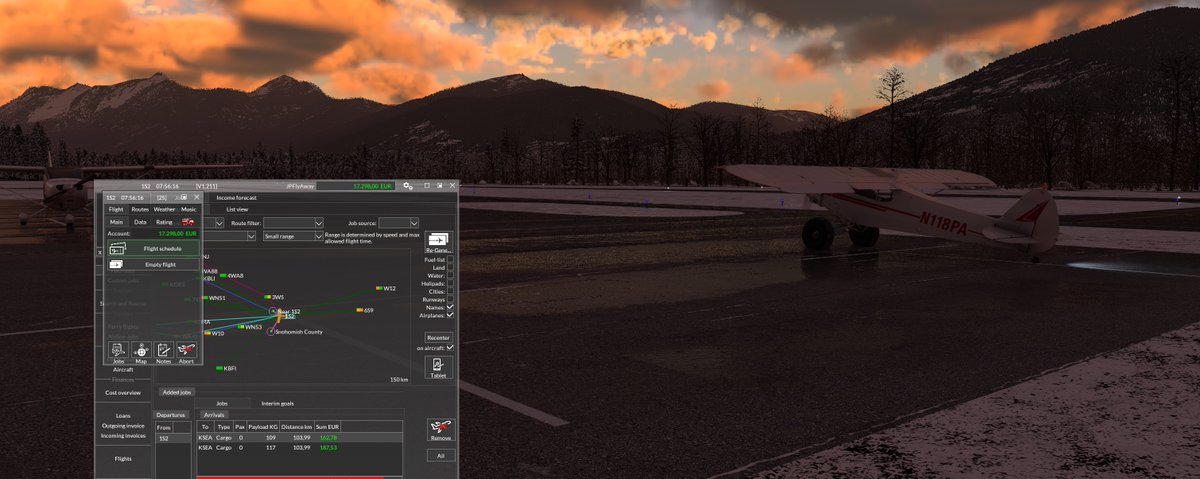
Task: Open the Job source dropdown
Action: pyautogui.click(x=399, y=223)
